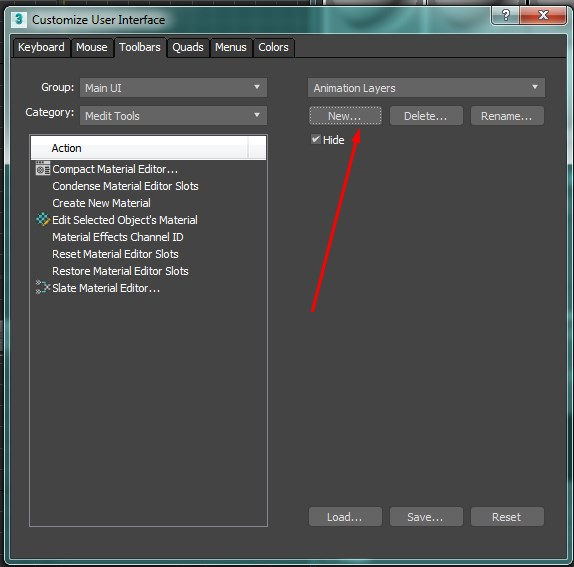Select Edit Selected Object's Material row text
This screenshot has height=567, width=574.
[x=125, y=220]
